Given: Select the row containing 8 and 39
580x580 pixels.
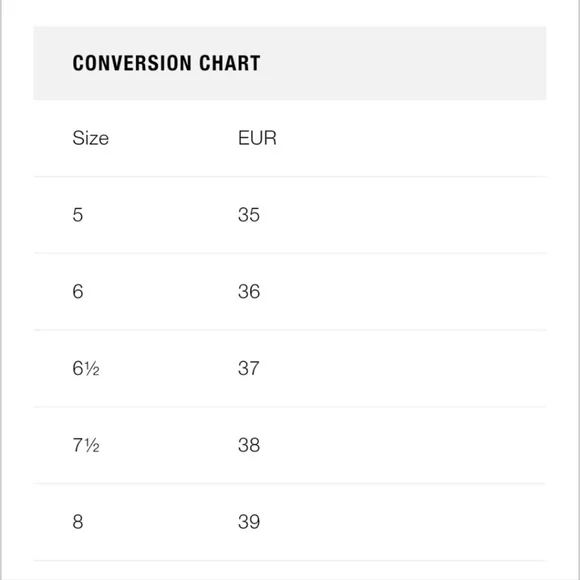Looking at the screenshot, I should tap(290, 522).
